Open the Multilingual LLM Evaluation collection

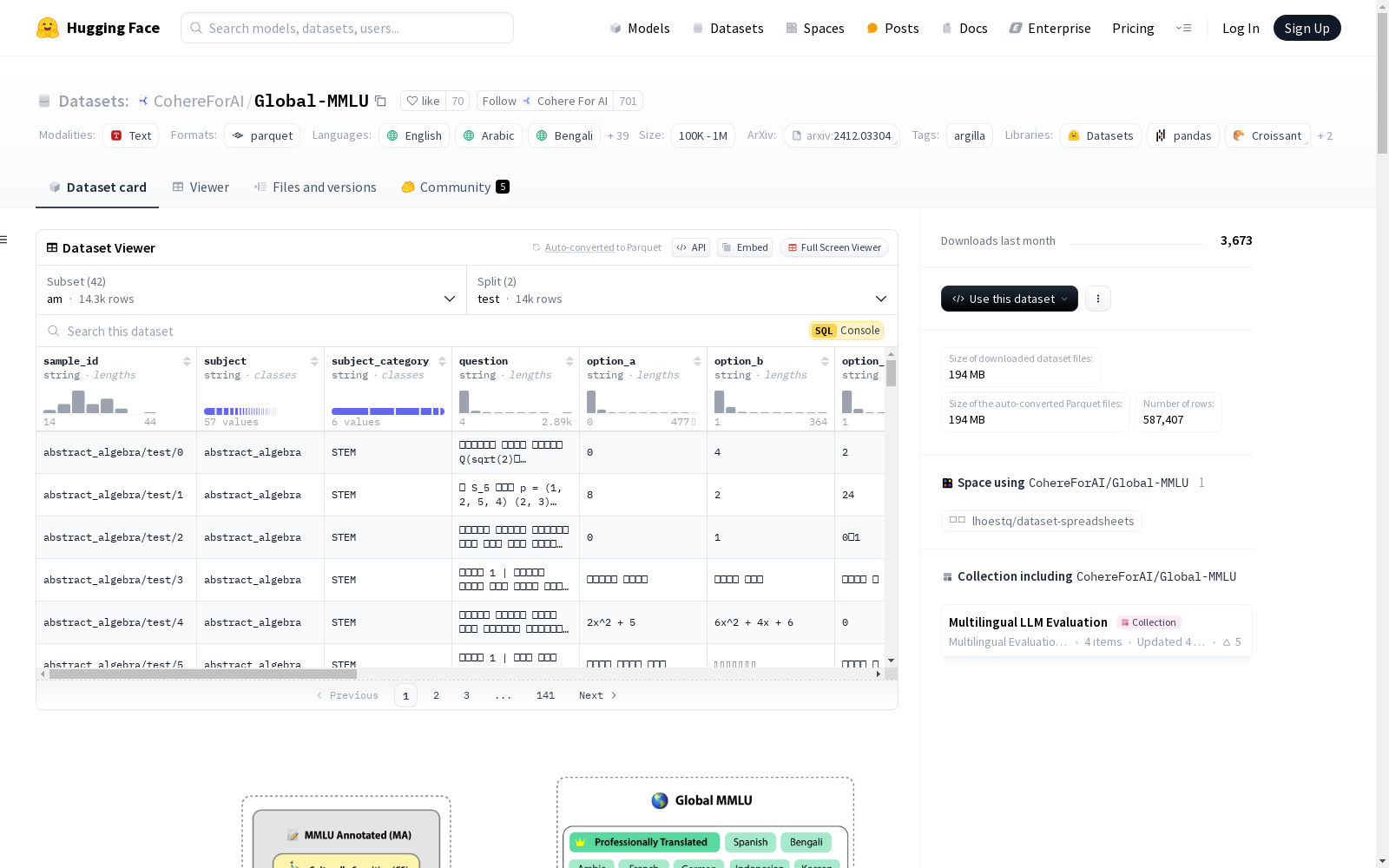pyautogui.click(x=1096, y=632)
